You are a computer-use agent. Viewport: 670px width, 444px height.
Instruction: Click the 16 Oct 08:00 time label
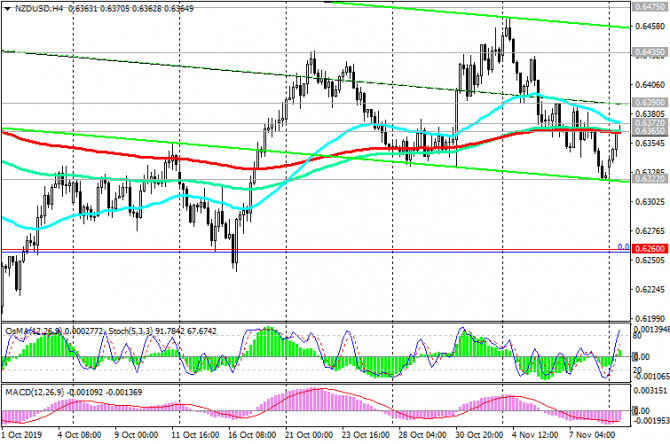point(252,435)
